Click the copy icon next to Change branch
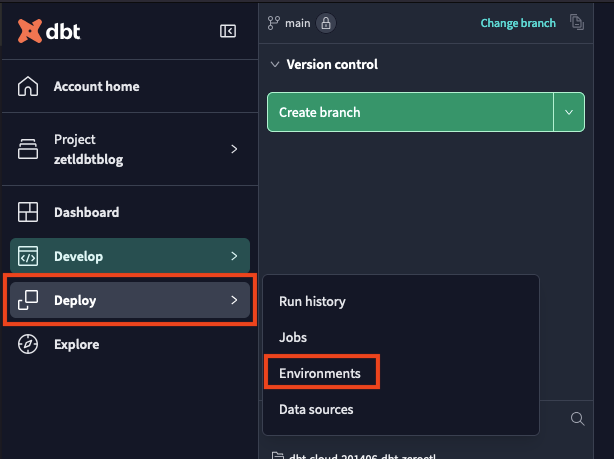The image size is (614, 459). tap(577, 23)
